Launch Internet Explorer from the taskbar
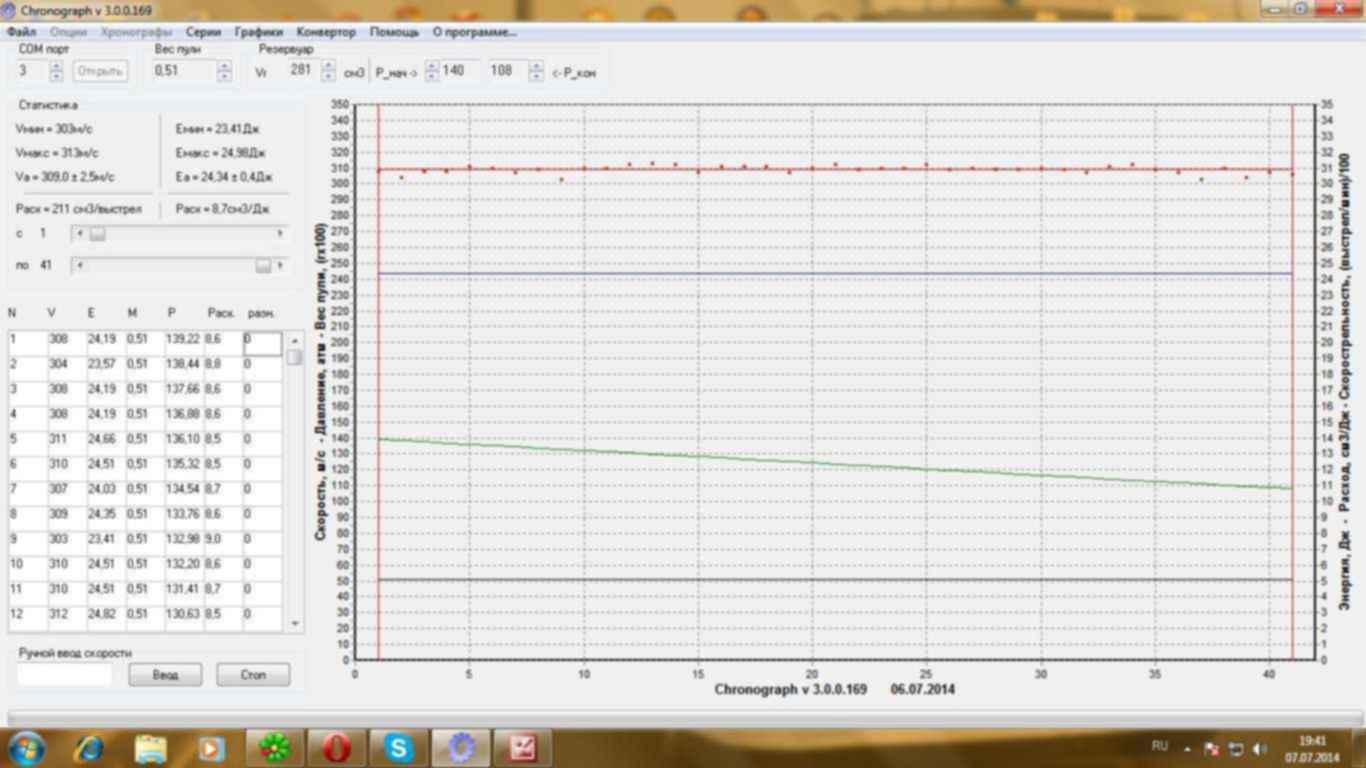1366x768 pixels. [89, 747]
